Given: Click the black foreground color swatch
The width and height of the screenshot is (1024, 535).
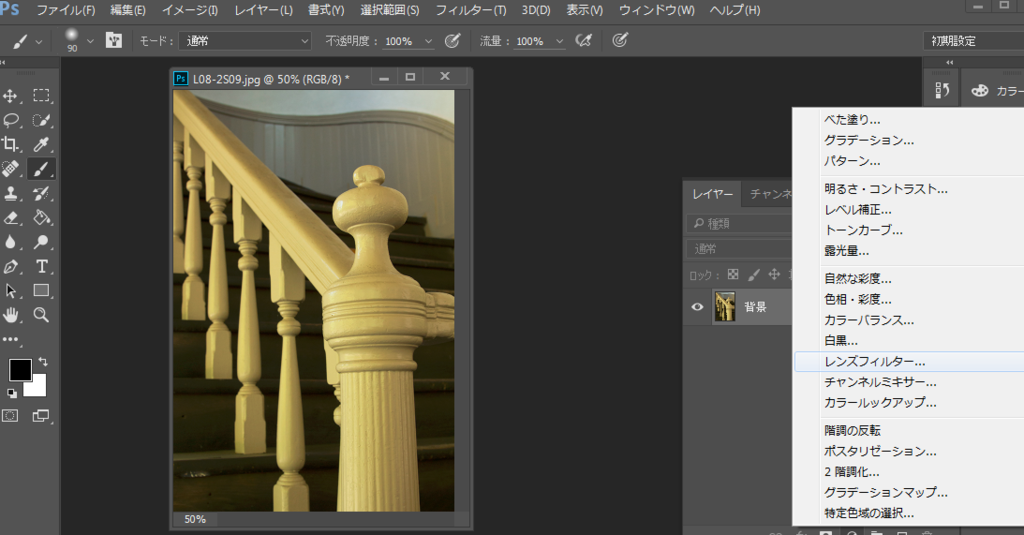Looking at the screenshot, I should coord(20,370).
